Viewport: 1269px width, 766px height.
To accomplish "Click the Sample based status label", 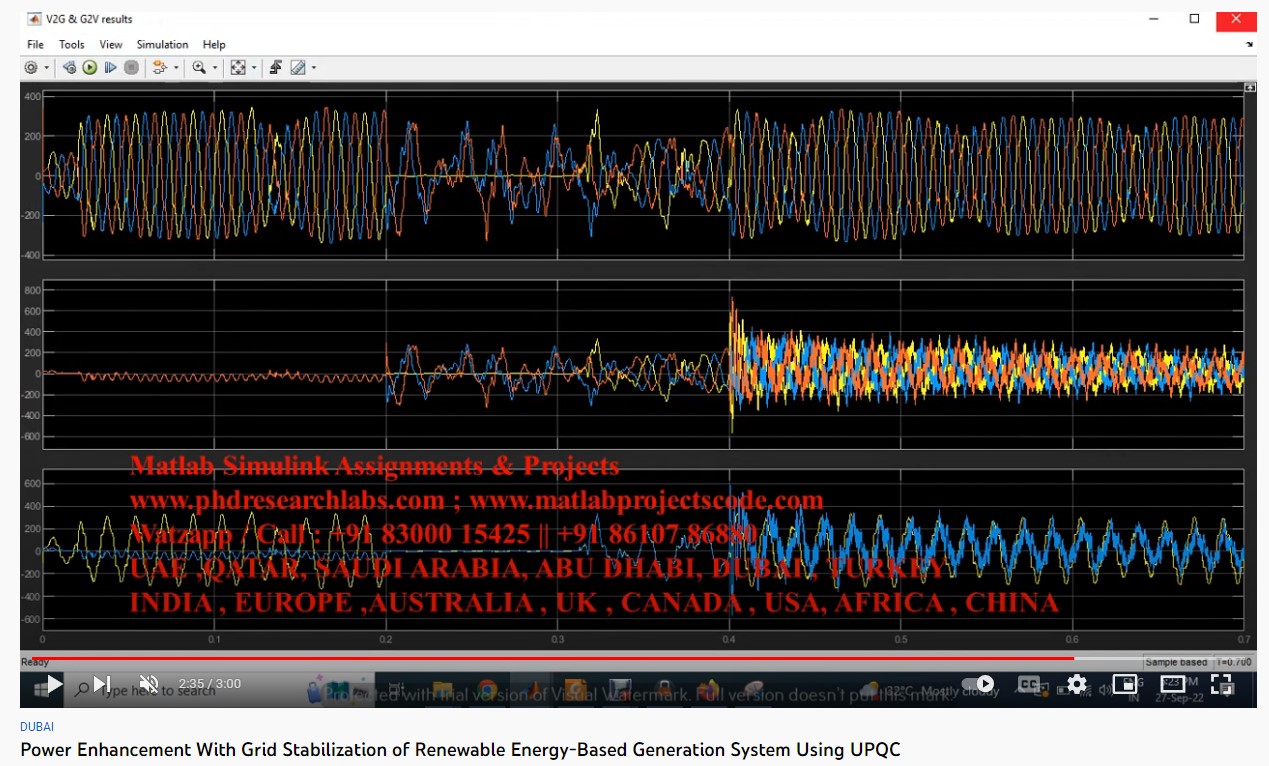I will coord(1177,662).
